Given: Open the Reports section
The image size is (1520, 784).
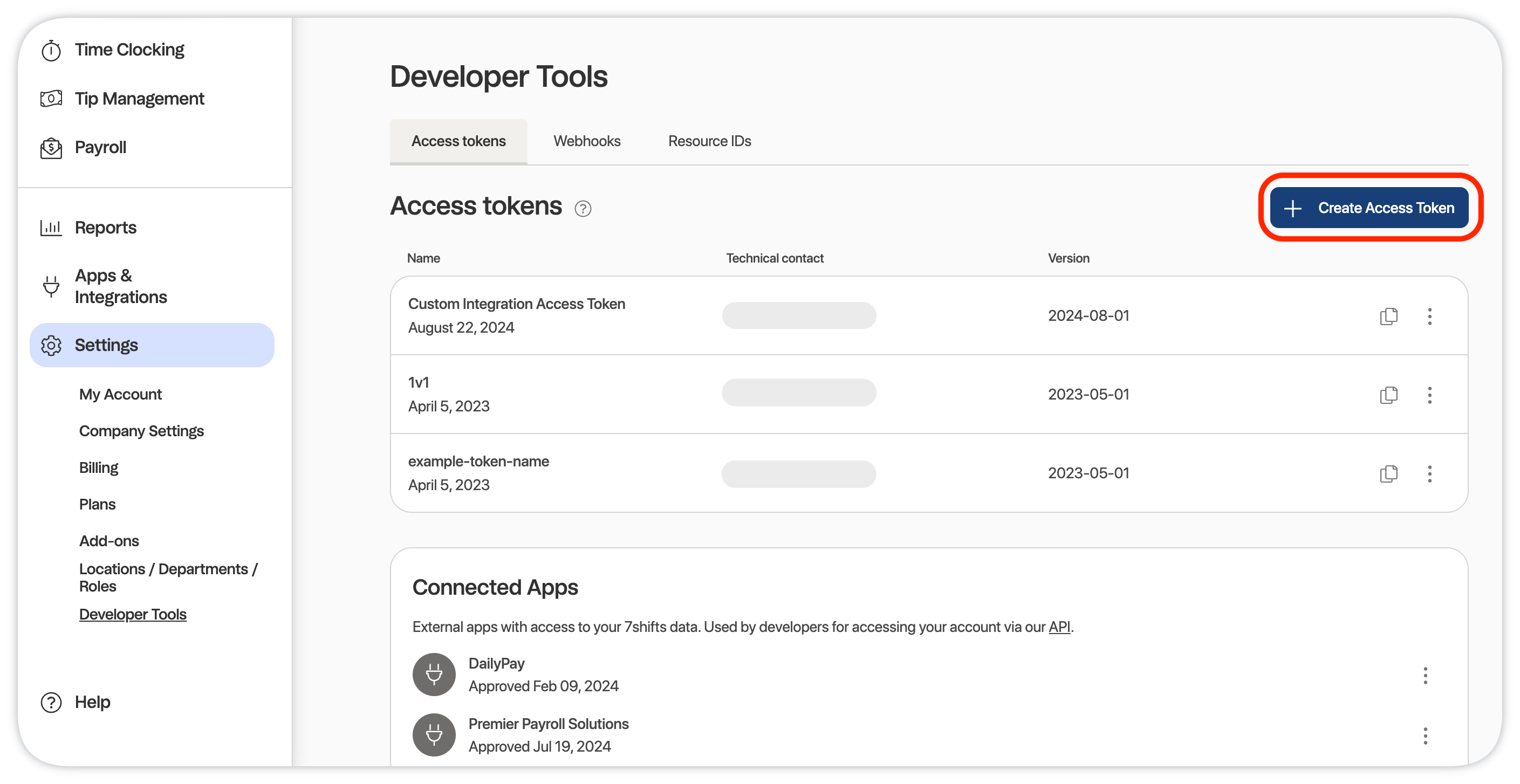Looking at the screenshot, I should pos(105,228).
